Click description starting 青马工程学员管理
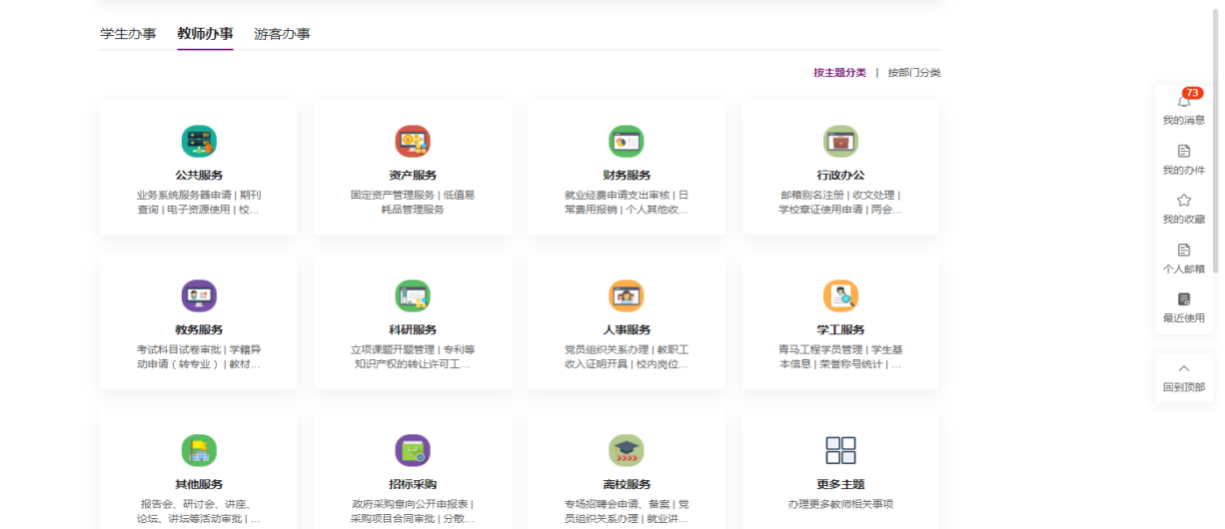 point(840,357)
